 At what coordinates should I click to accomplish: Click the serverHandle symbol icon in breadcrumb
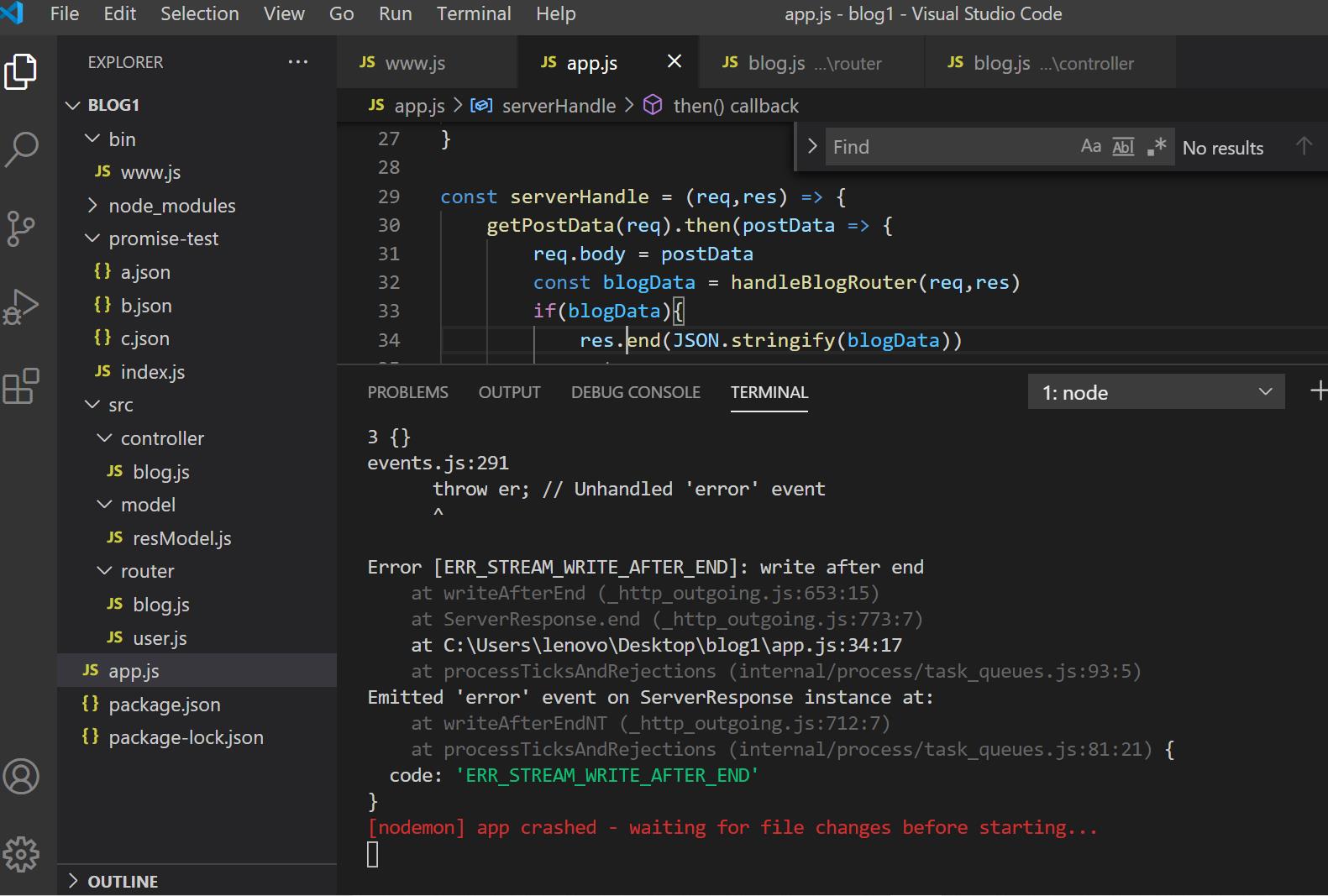pyautogui.click(x=481, y=106)
